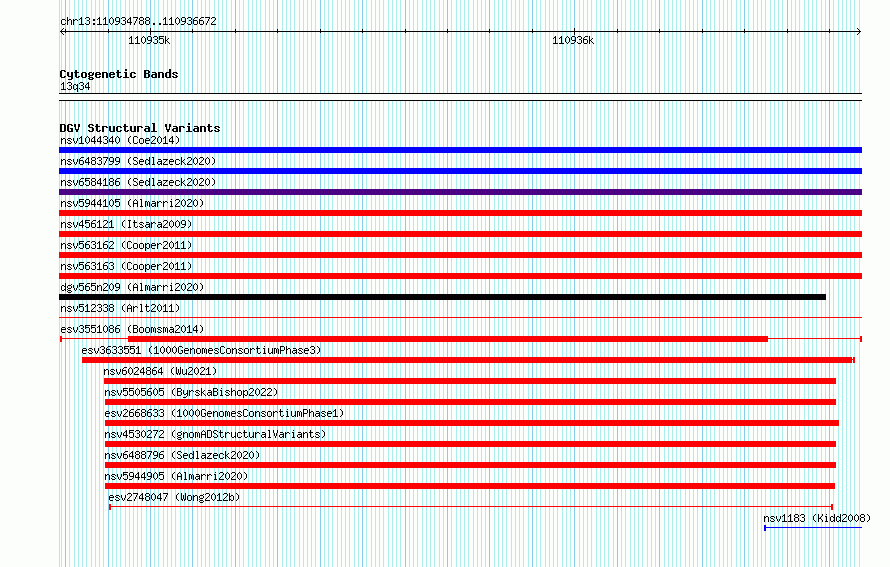Open variant nsv1183 (Kidd2008) label
Screen dimensions: 890x567
[x=817, y=518]
